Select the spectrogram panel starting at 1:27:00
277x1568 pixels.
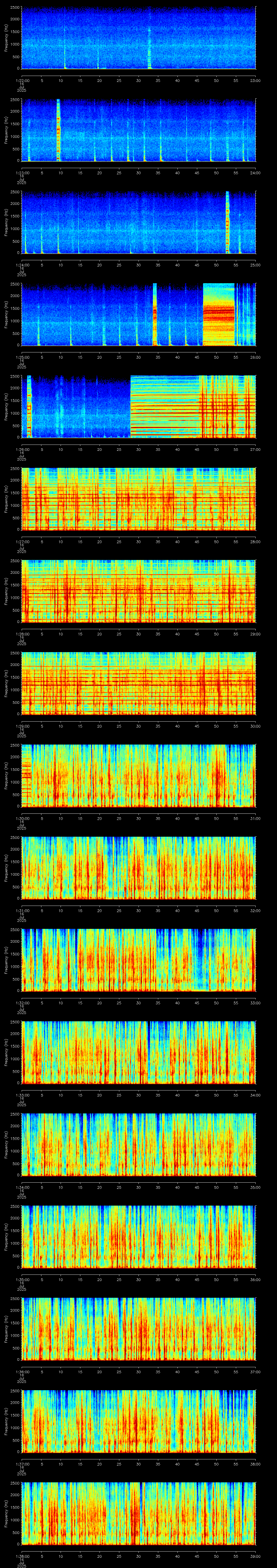coord(139,499)
